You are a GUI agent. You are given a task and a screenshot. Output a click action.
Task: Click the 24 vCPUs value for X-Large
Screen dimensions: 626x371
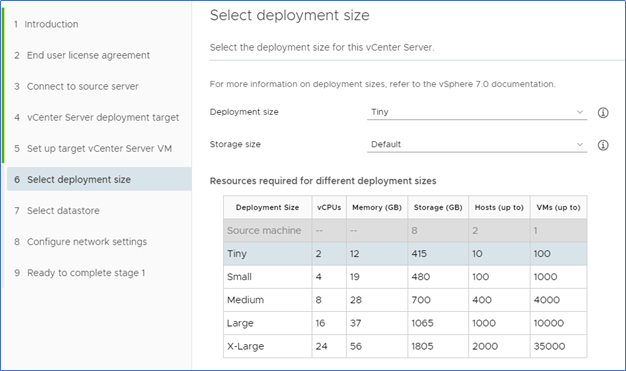pyautogui.click(x=321, y=346)
